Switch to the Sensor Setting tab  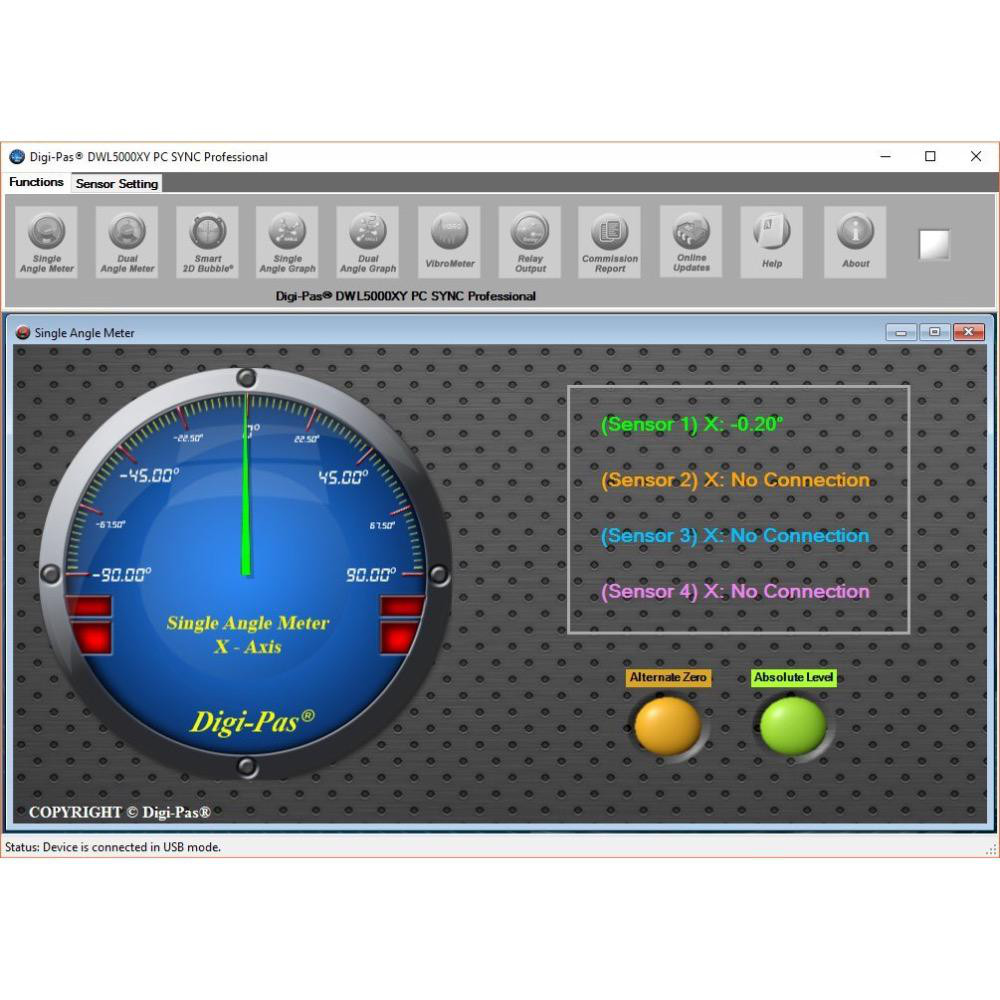point(116,183)
